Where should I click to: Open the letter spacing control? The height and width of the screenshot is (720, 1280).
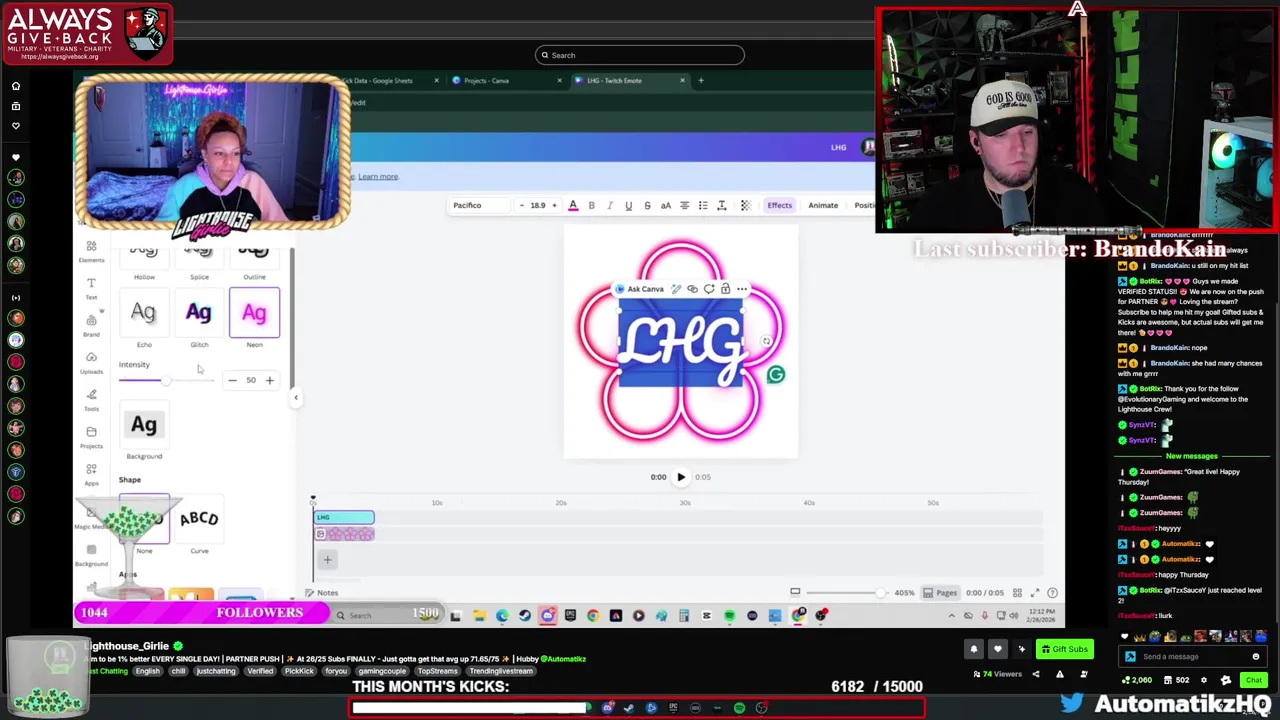click(x=722, y=205)
